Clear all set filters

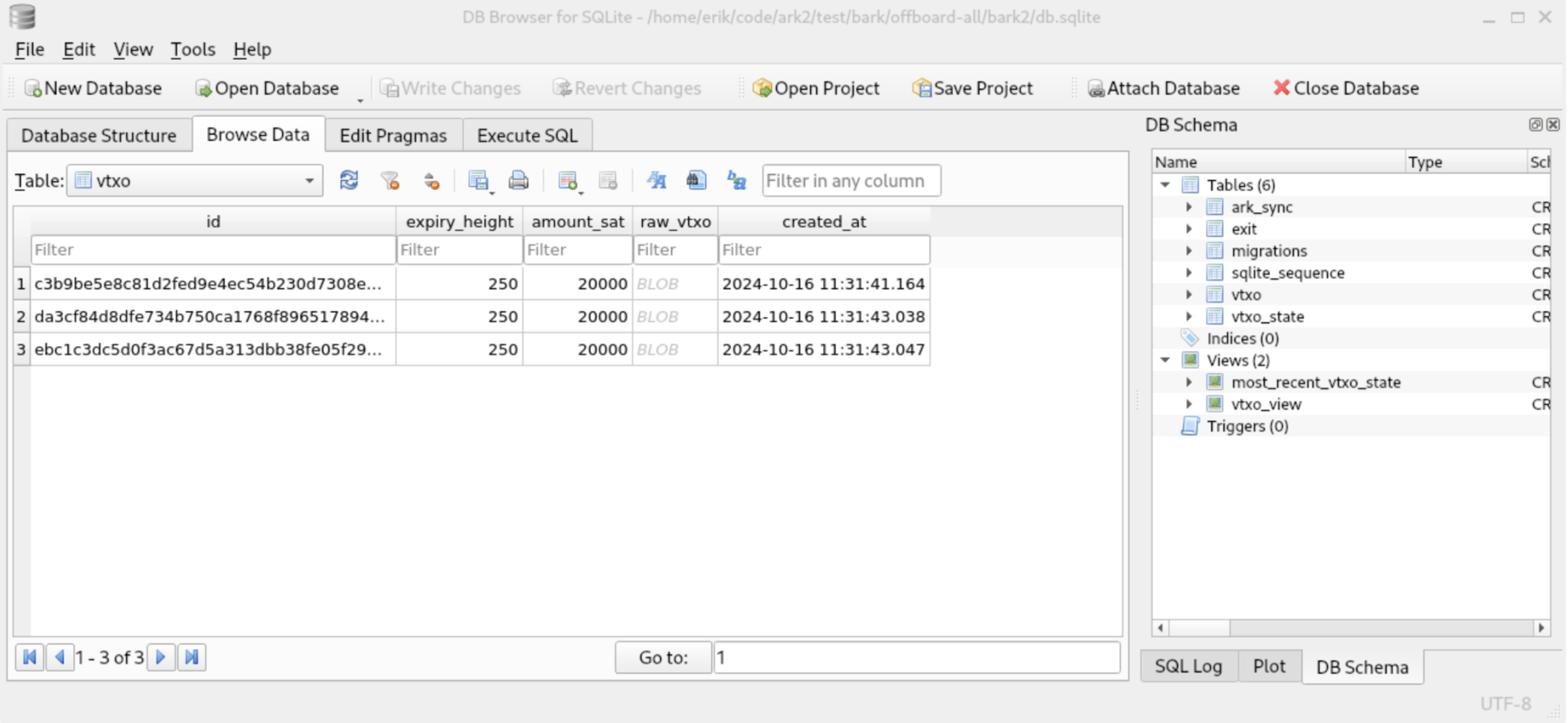point(390,180)
